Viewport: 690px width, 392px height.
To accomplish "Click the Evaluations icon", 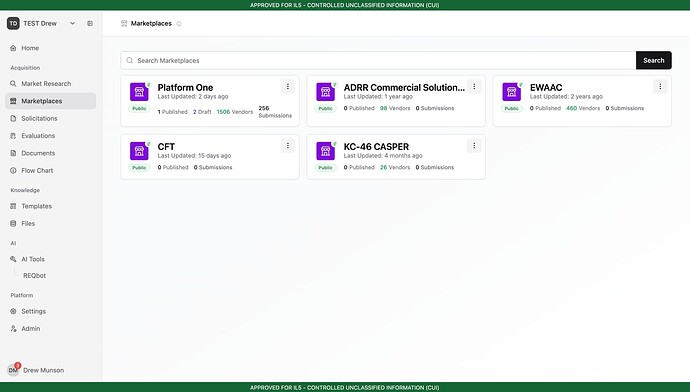I will coord(13,136).
